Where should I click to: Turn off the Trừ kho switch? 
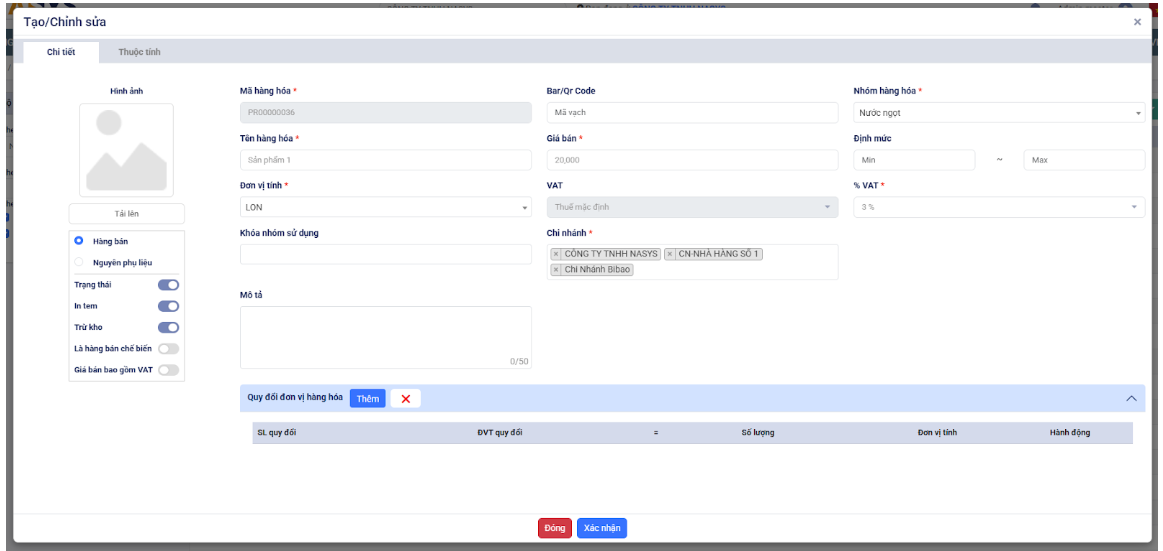point(168,327)
